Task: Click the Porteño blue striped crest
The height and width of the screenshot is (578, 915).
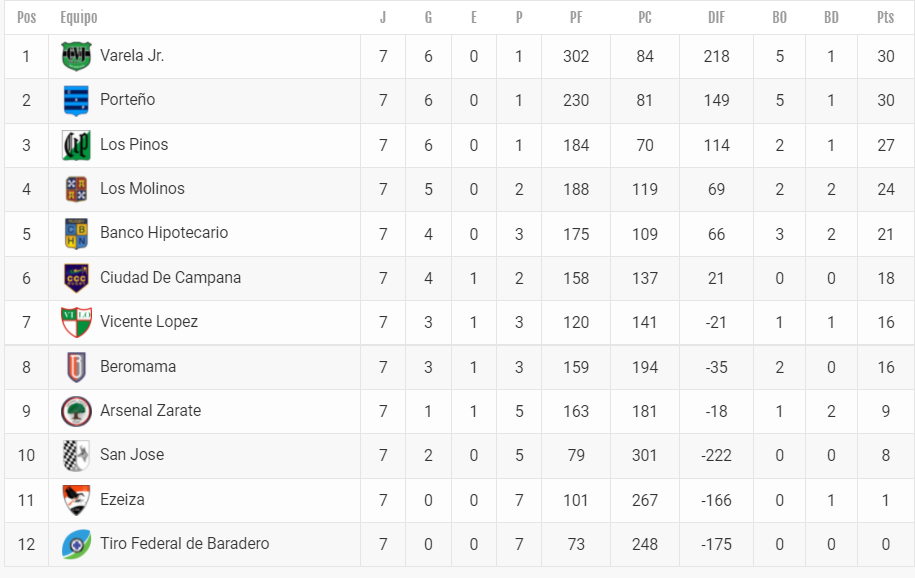Action: click(76, 100)
